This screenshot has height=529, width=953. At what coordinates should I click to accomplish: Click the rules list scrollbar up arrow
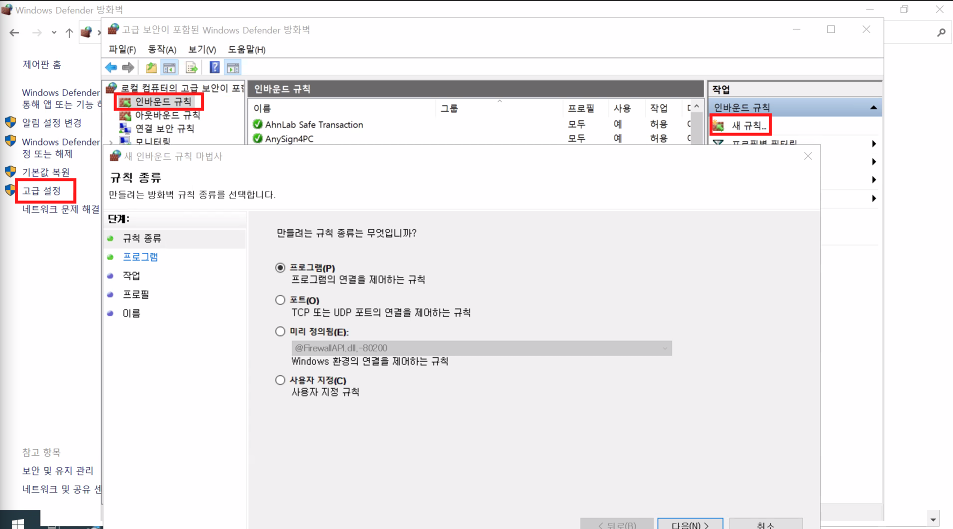(x=697, y=107)
